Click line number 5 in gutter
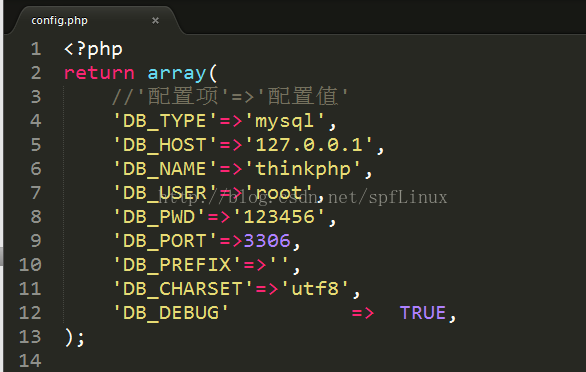 pyautogui.click(x=36, y=145)
